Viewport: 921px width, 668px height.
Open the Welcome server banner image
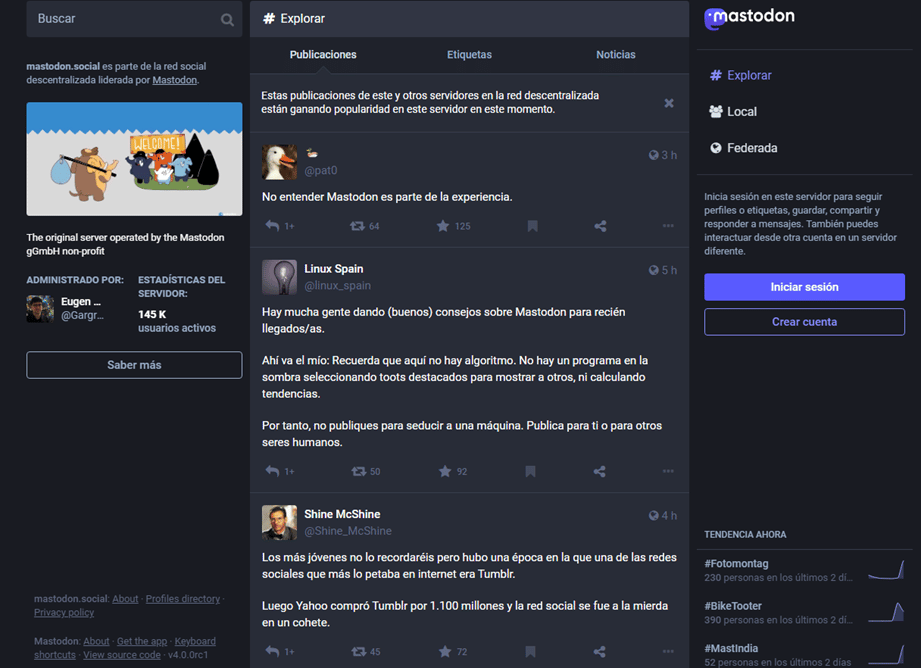134,159
